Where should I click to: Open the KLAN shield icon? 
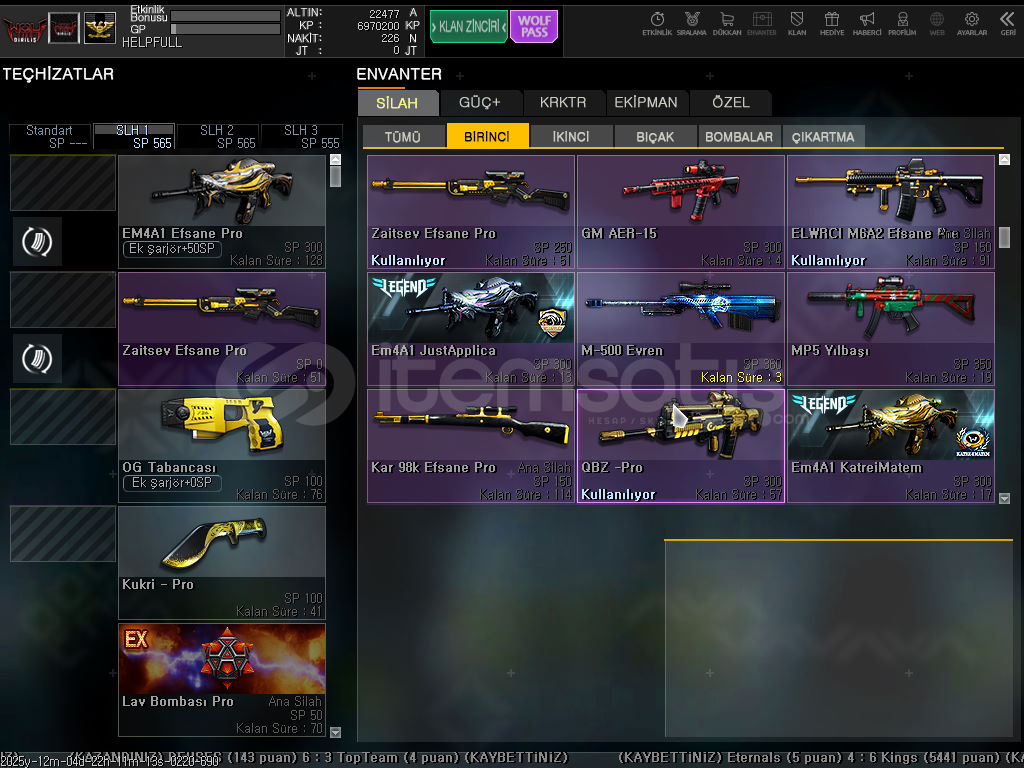pyautogui.click(x=797, y=24)
